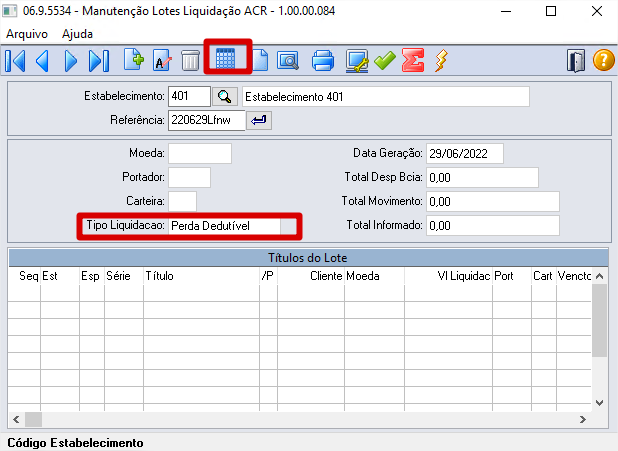Click the Vl Liquidac column header
The width and height of the screenshot is (618, 451).
click(449, 276)
